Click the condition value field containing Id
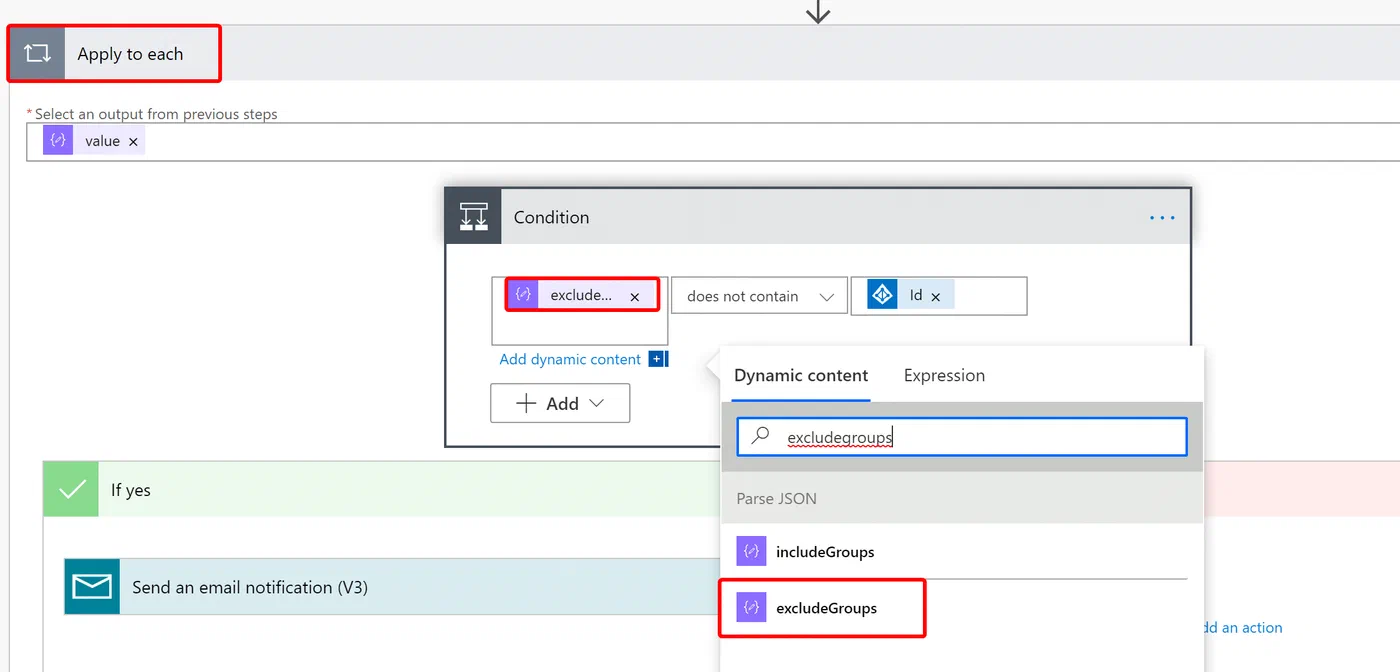Screen dimensions: 1400x672 (x=939, y=296)
